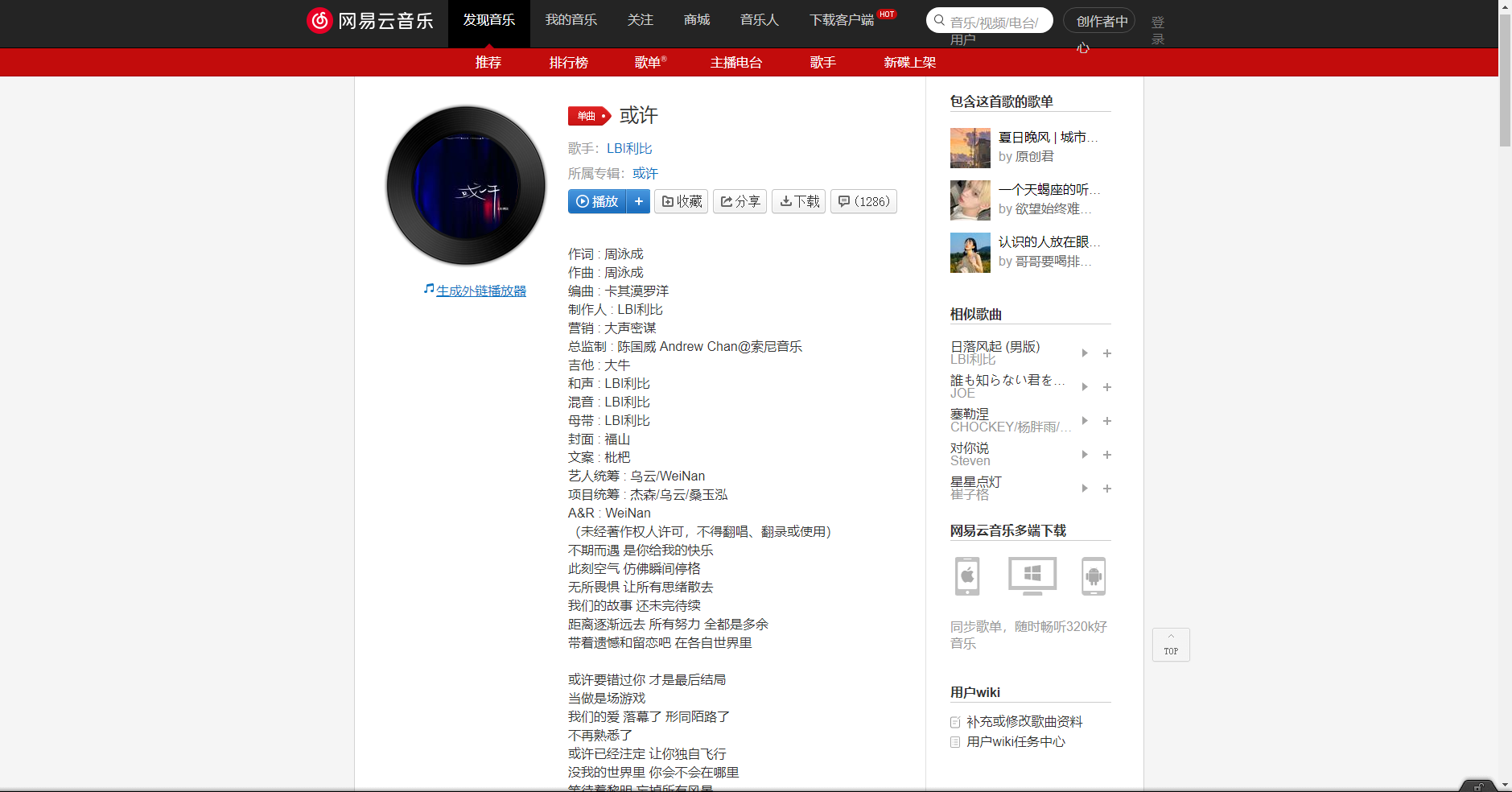Open the comments via (1286) button
1512x792 pixels.
863,201
